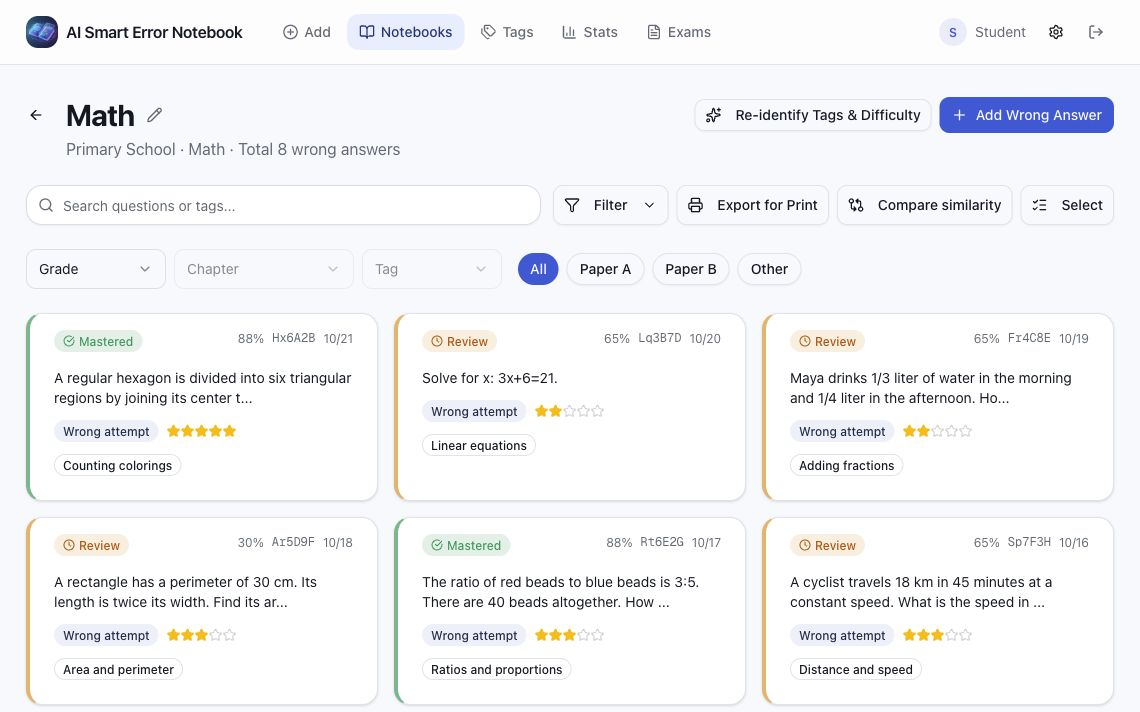Image resolution: width=1140 pixels, height=712 pixels.
Task: Click Compare similarity button
Action: click(925, 205)
